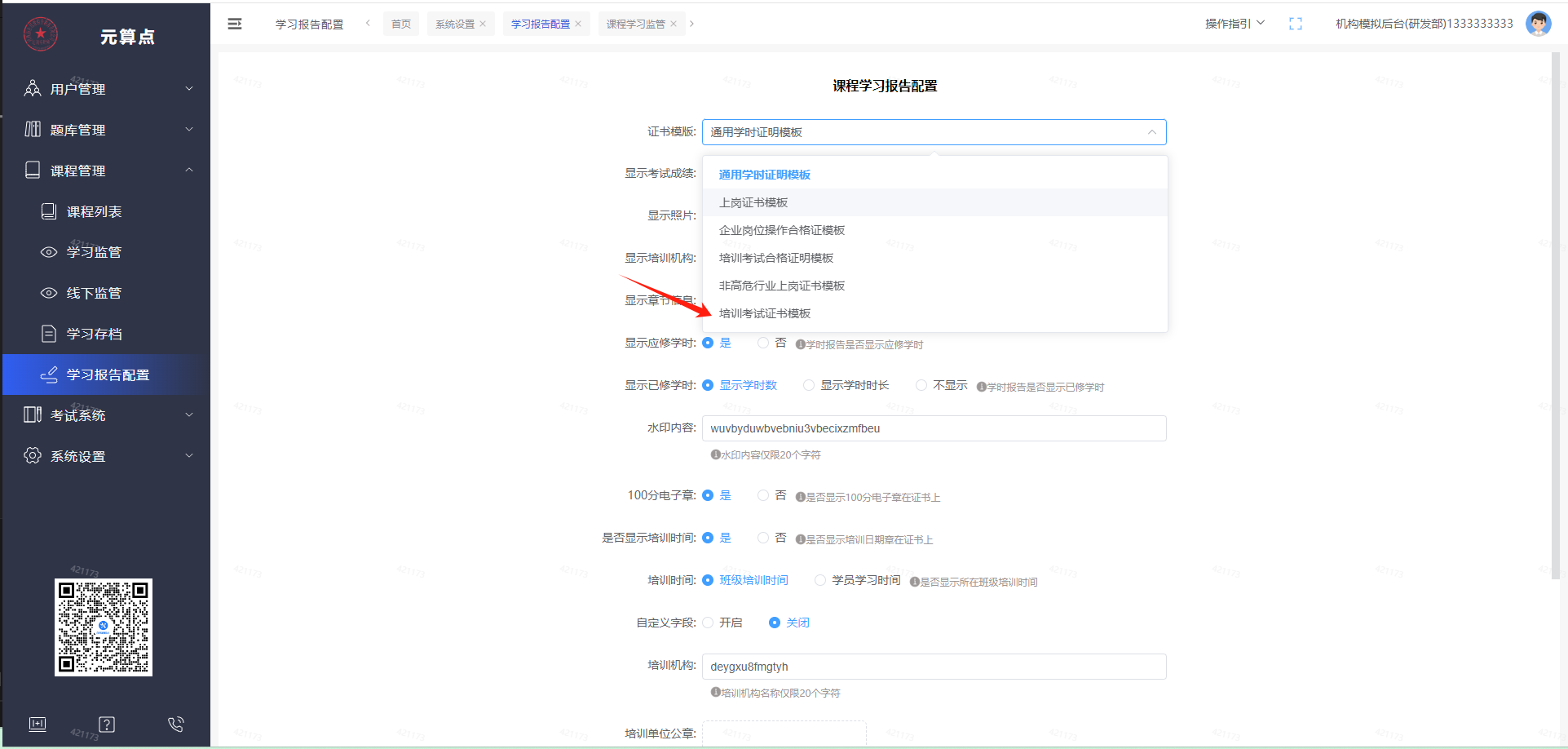Select 否 for 显示应修学时
The width and height of the screenshot is (1568, 749).
pyautogui.click(x=763, y=343)
